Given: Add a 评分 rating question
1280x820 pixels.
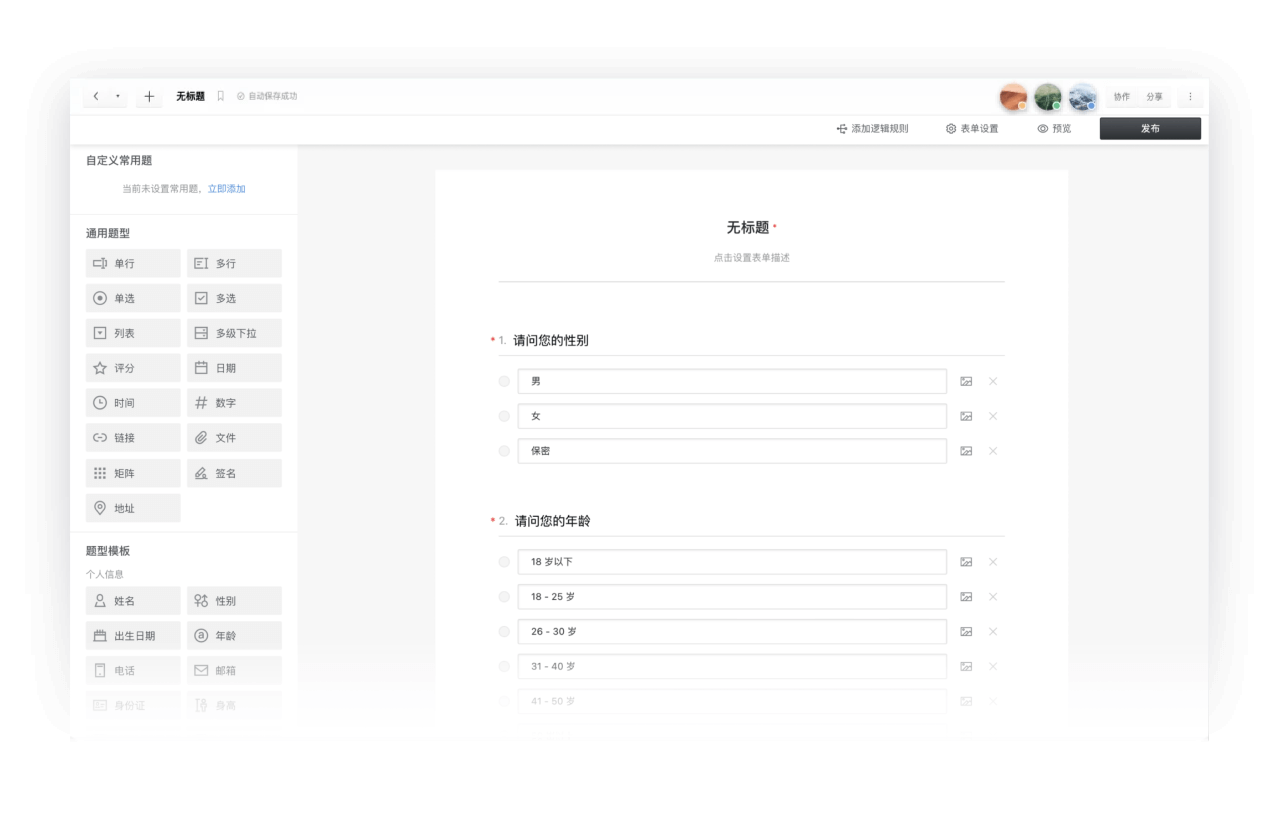Looking at the screenshot, I should click(x=133, y=369).
